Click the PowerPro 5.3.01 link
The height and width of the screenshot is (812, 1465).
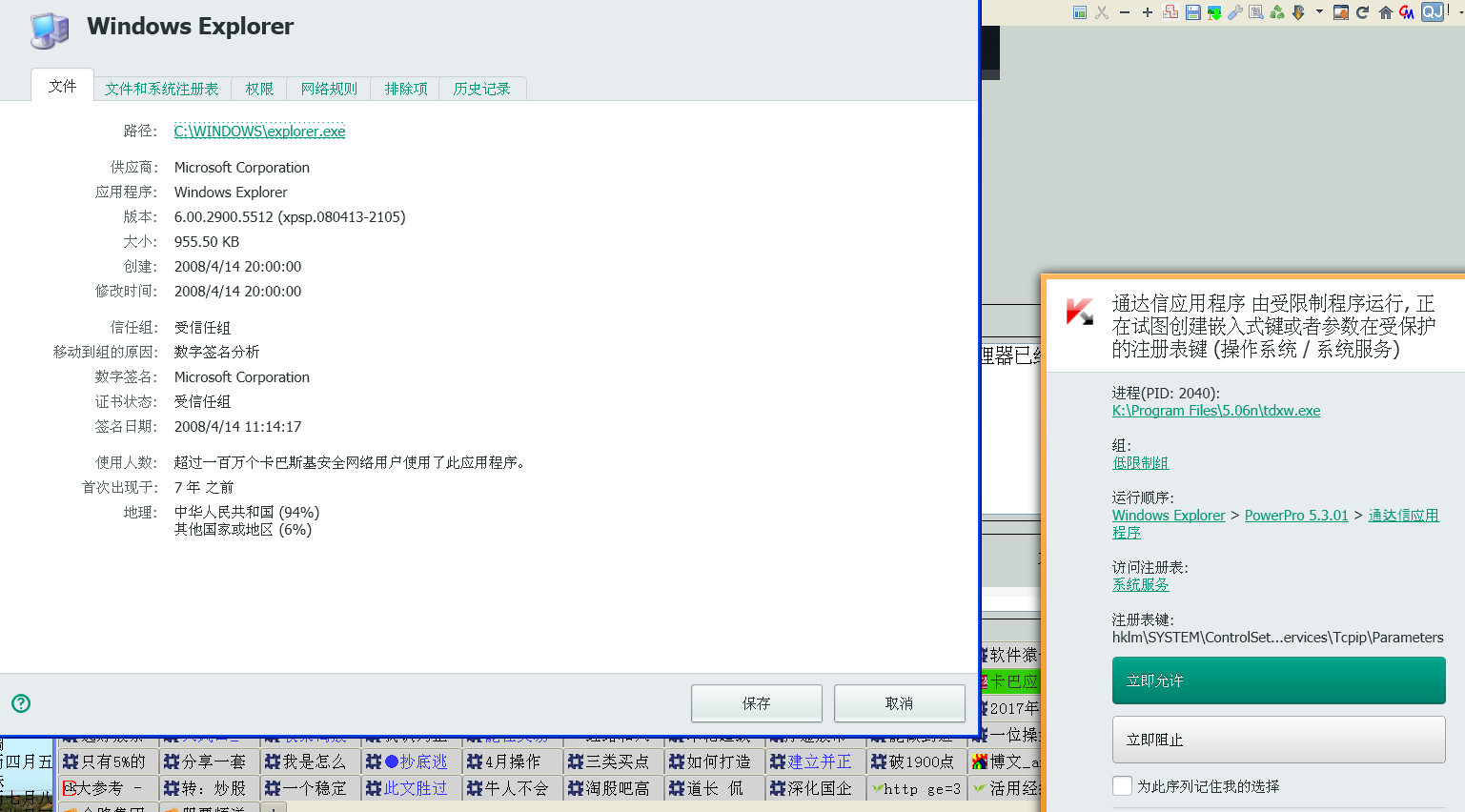(x=1296, y=516)
